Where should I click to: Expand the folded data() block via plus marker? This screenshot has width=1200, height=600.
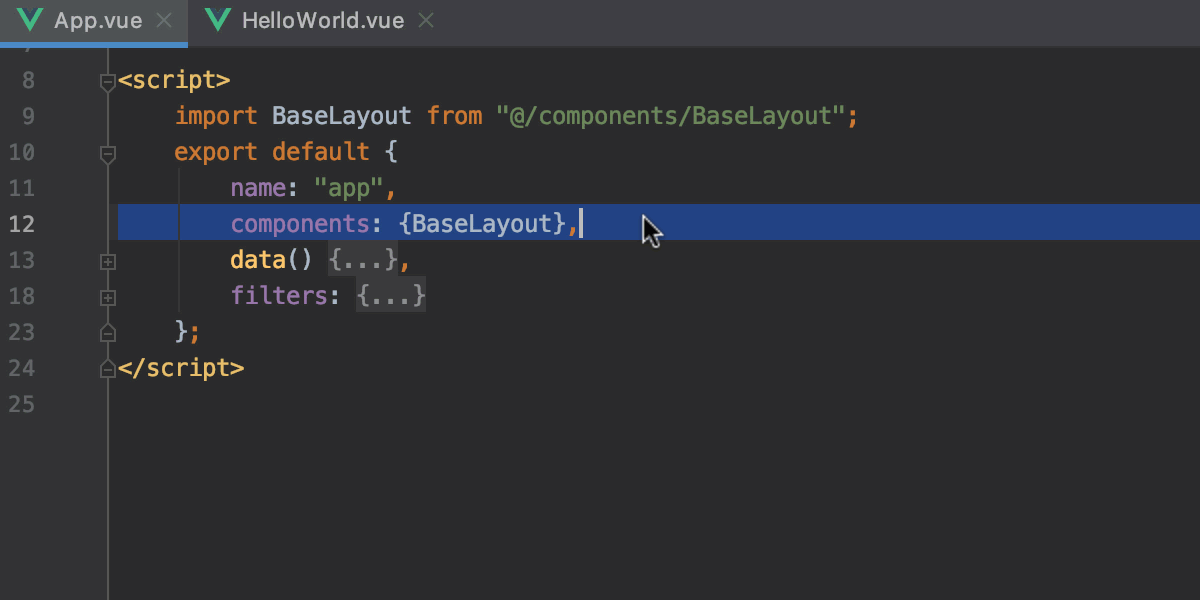[107, 261]
